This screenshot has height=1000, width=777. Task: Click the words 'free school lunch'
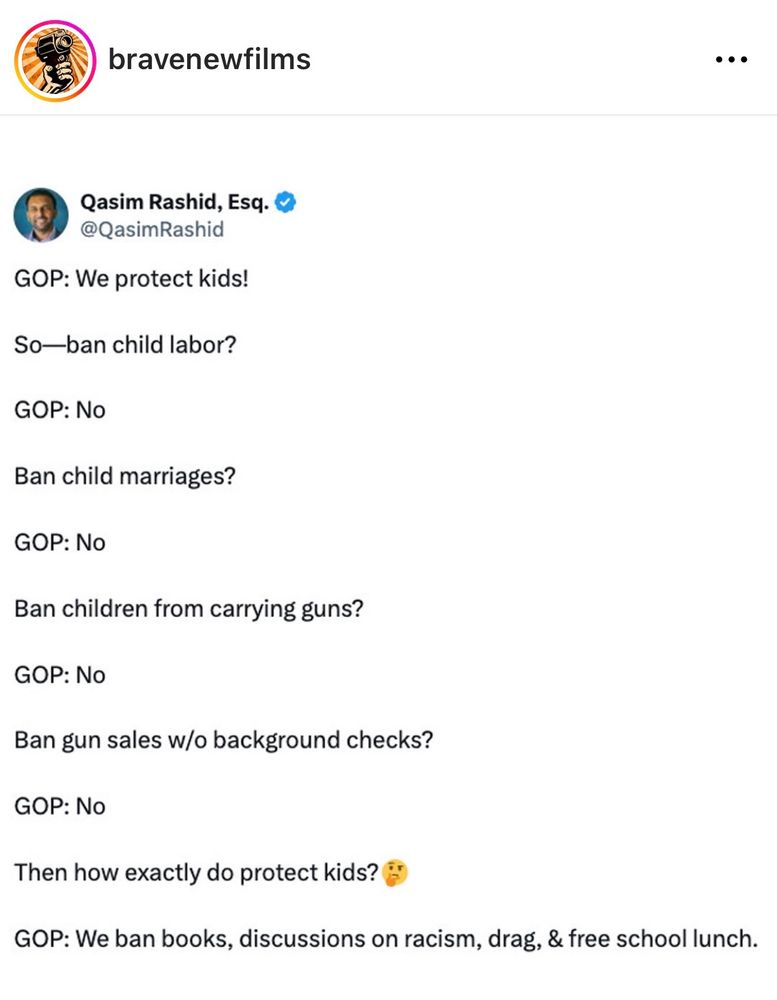(x=663, y=939)
